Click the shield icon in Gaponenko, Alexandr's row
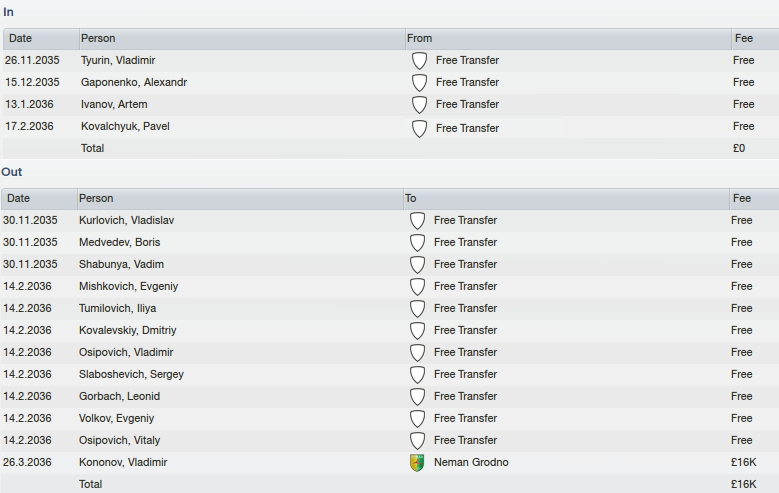The width and height of the screenshot is (779, 493). click(419, 82)
